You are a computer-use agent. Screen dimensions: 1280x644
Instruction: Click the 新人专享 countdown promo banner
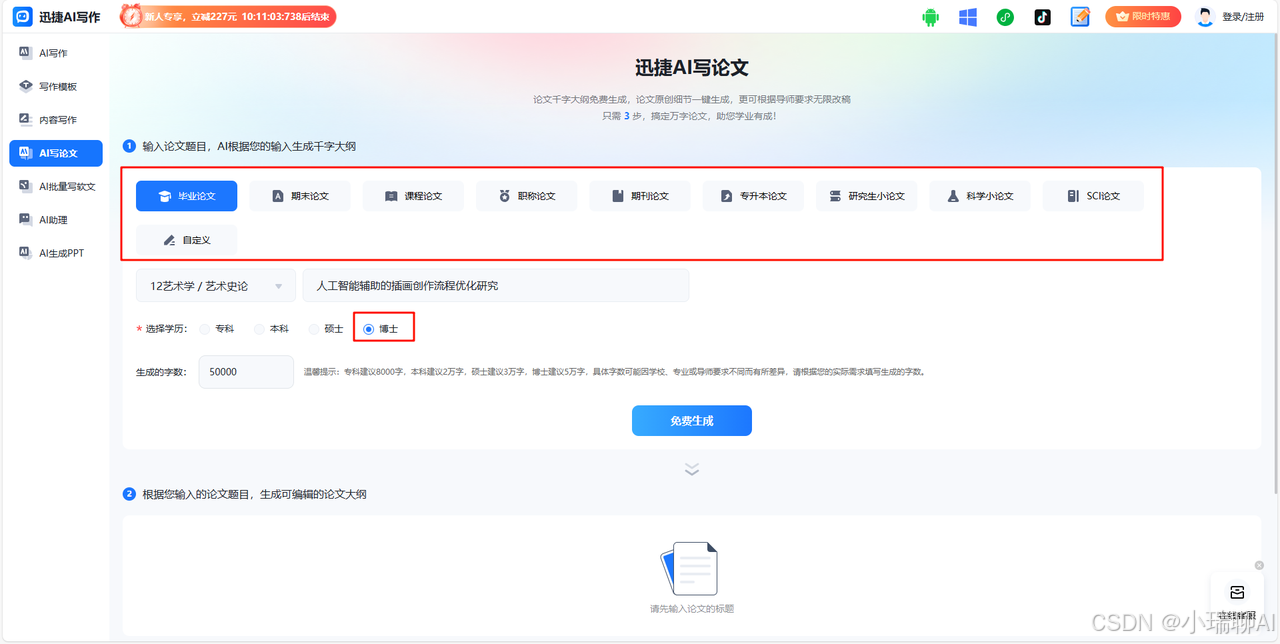click(228, 17)
